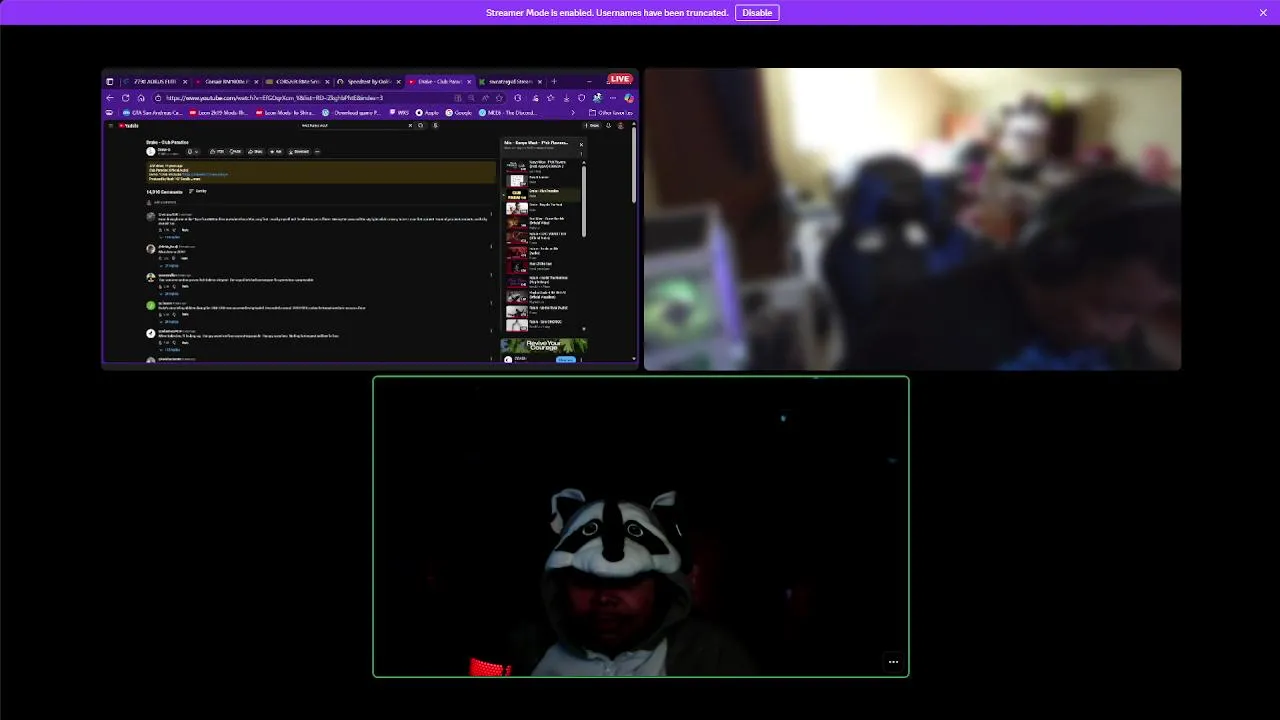The height and width of the screenshot is (720, 1280).
Task: Dismiss the Streamer Mode banner
Action: (x=1263, y=12)
